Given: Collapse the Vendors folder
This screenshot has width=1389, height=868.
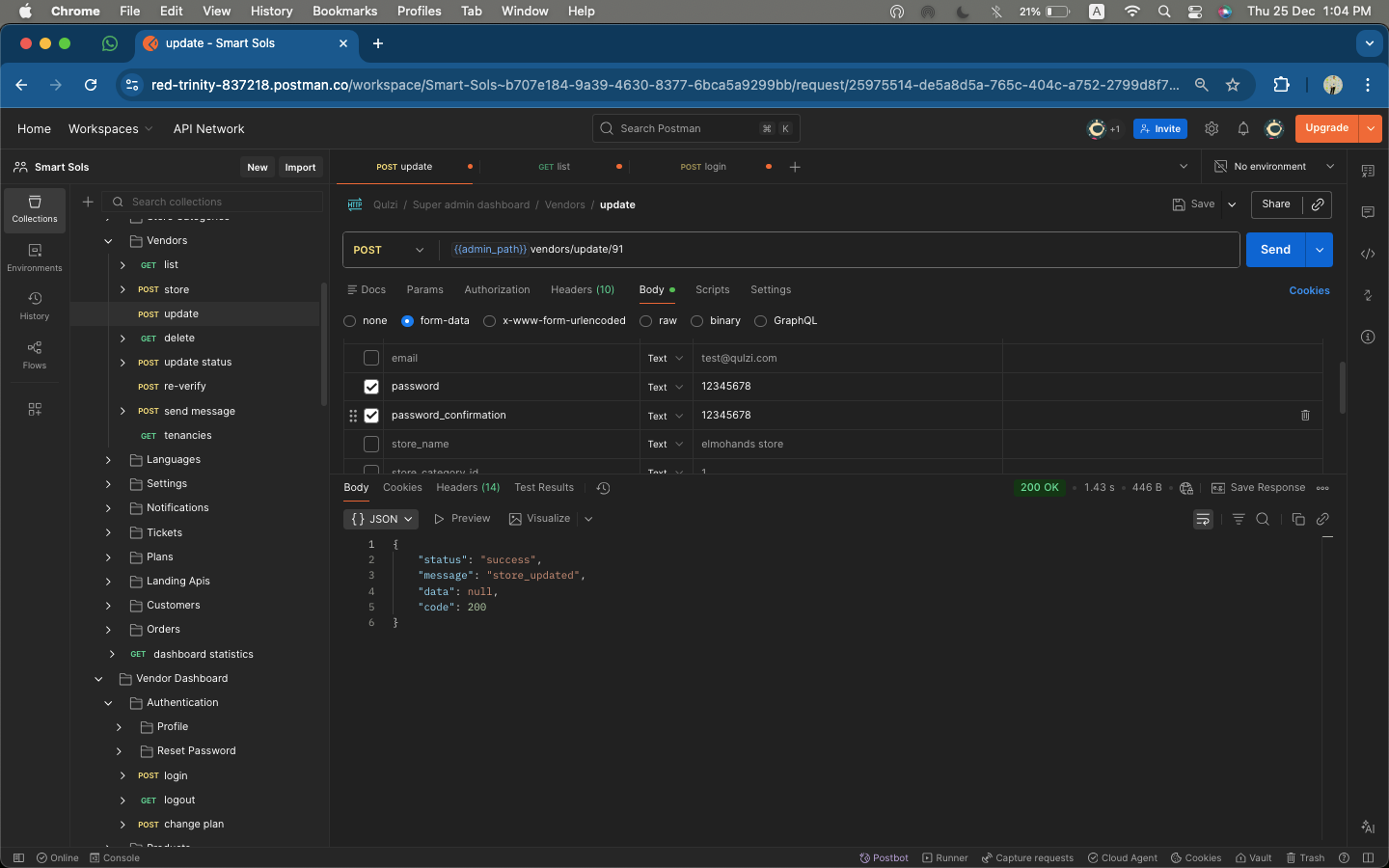Looking at the screenshot, I should pos(108,241).
